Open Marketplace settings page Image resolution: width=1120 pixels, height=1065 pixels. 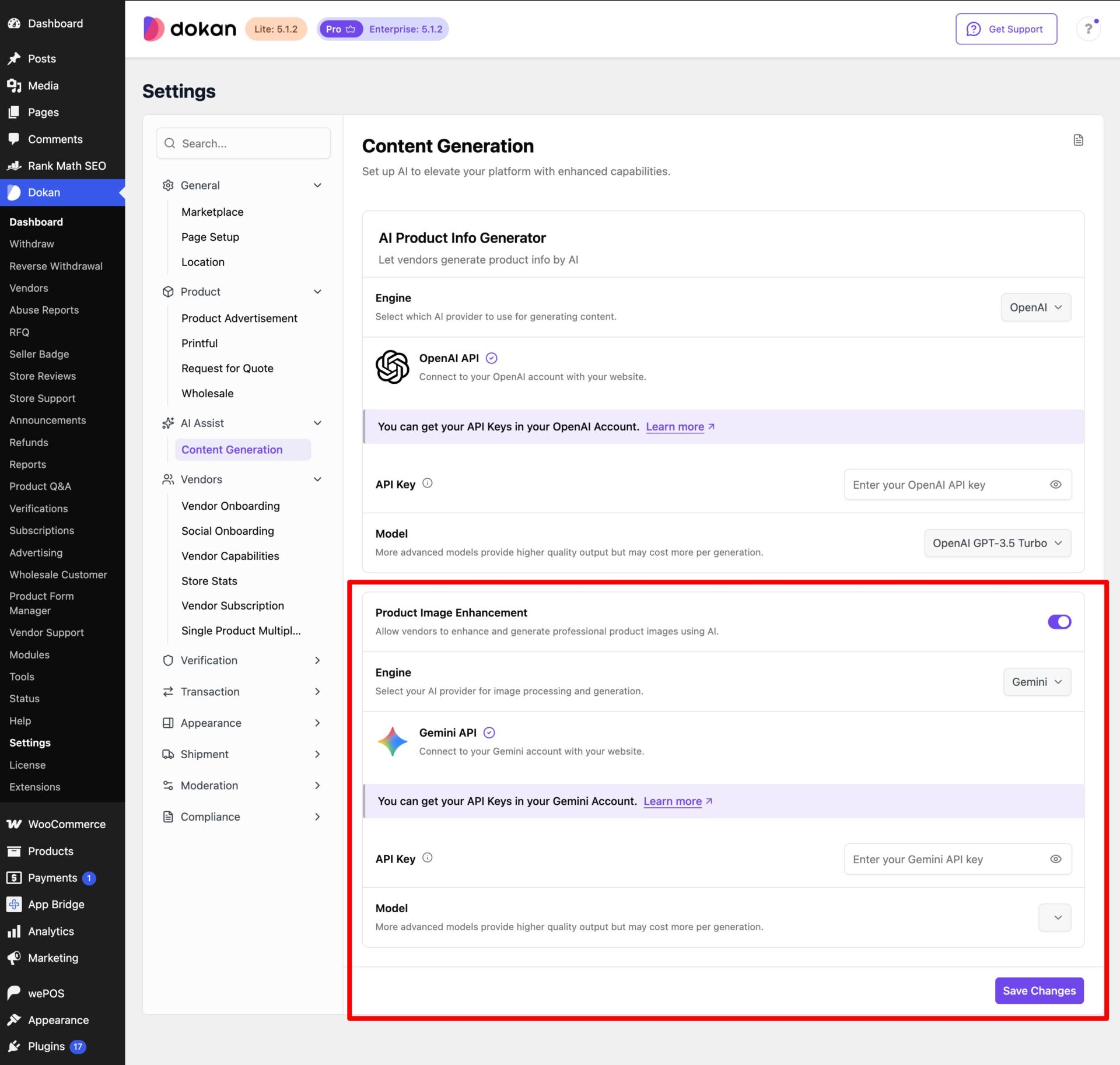pos(212,212)
